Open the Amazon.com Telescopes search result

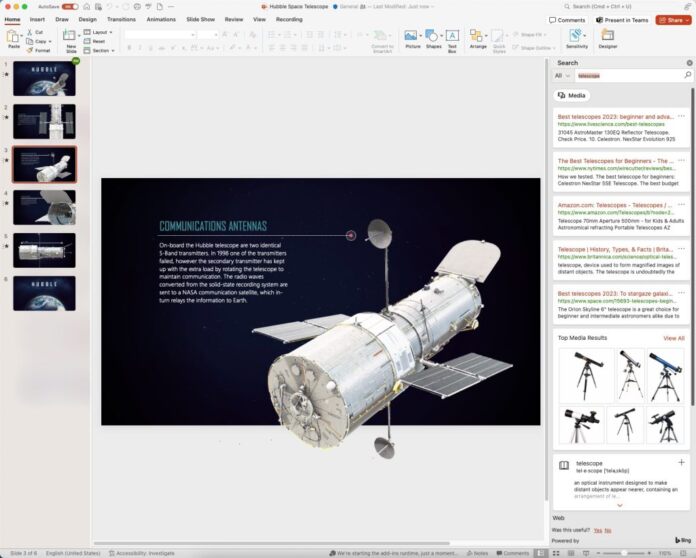615,205
